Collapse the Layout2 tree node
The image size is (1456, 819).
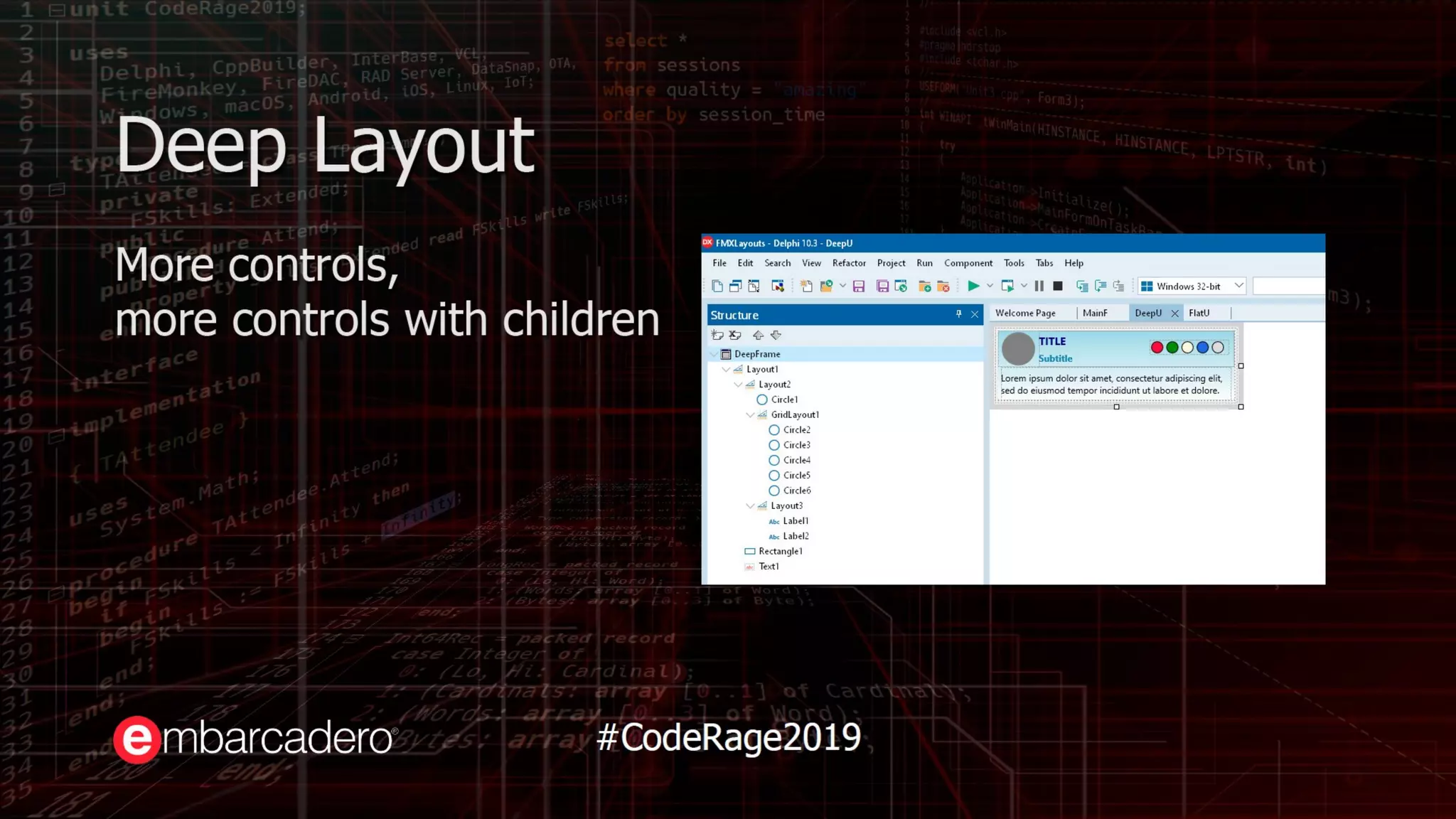(738, 385)
